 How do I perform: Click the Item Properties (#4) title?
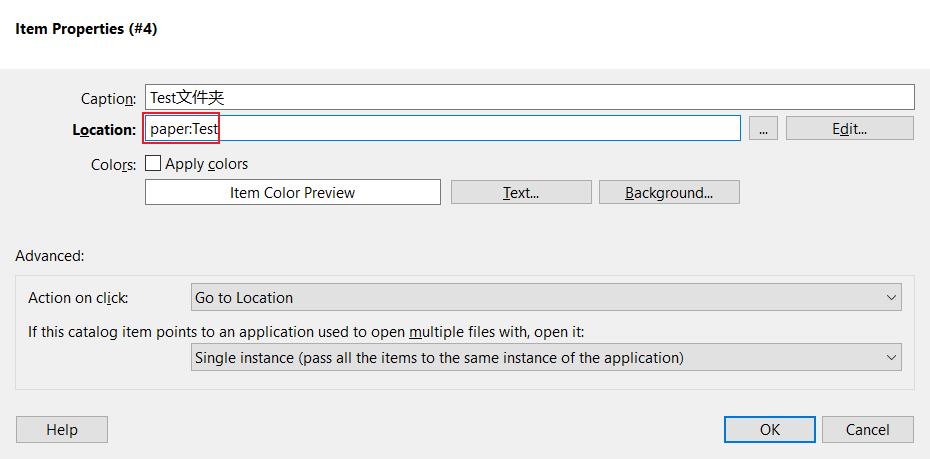pos(86,29)
